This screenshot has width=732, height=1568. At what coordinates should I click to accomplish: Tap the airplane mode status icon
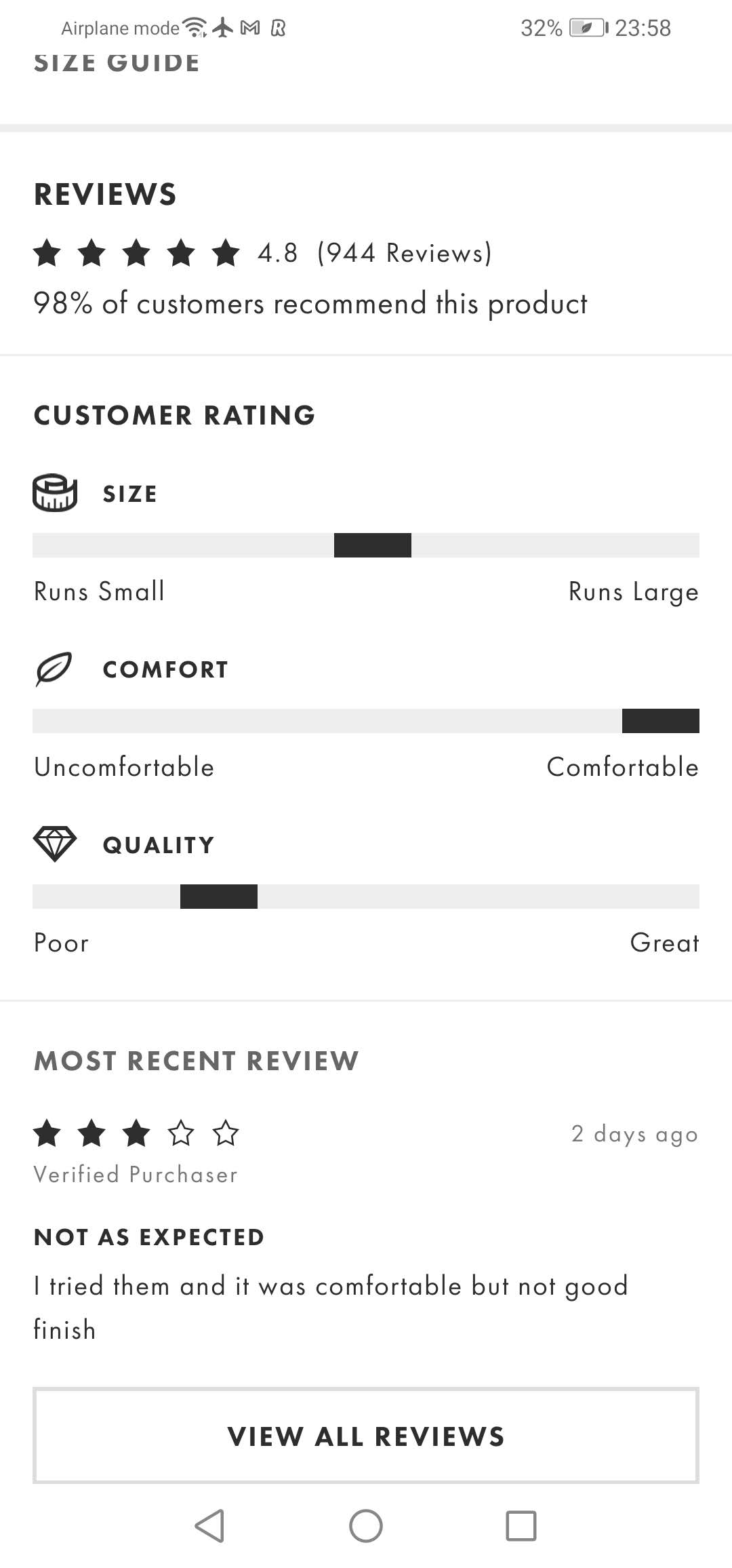pyautogui.click(x=222, y=28)
